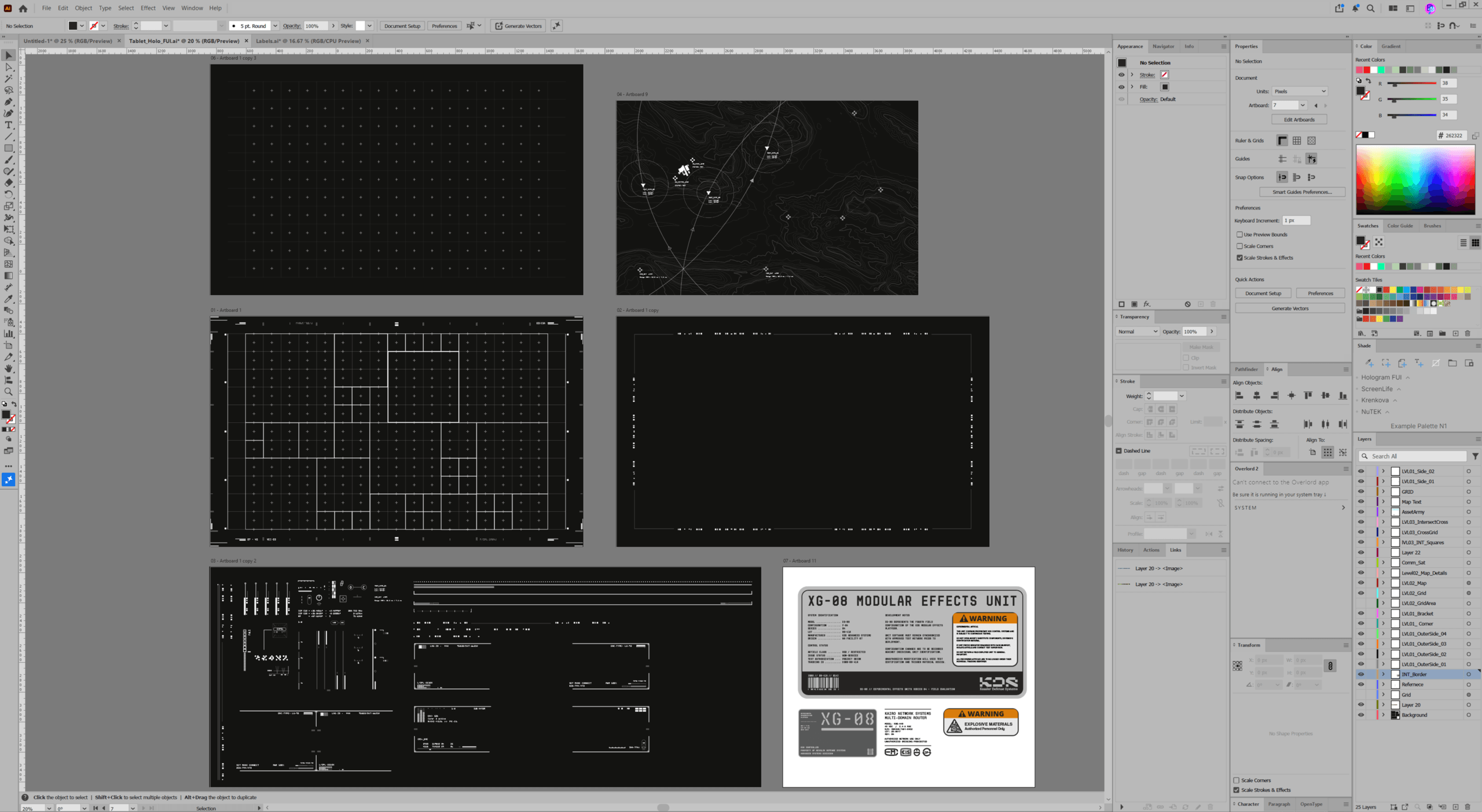Hide the Background layer
Image resolution: width=1482 pixels, height=812 pixels.
point(1361,715)
